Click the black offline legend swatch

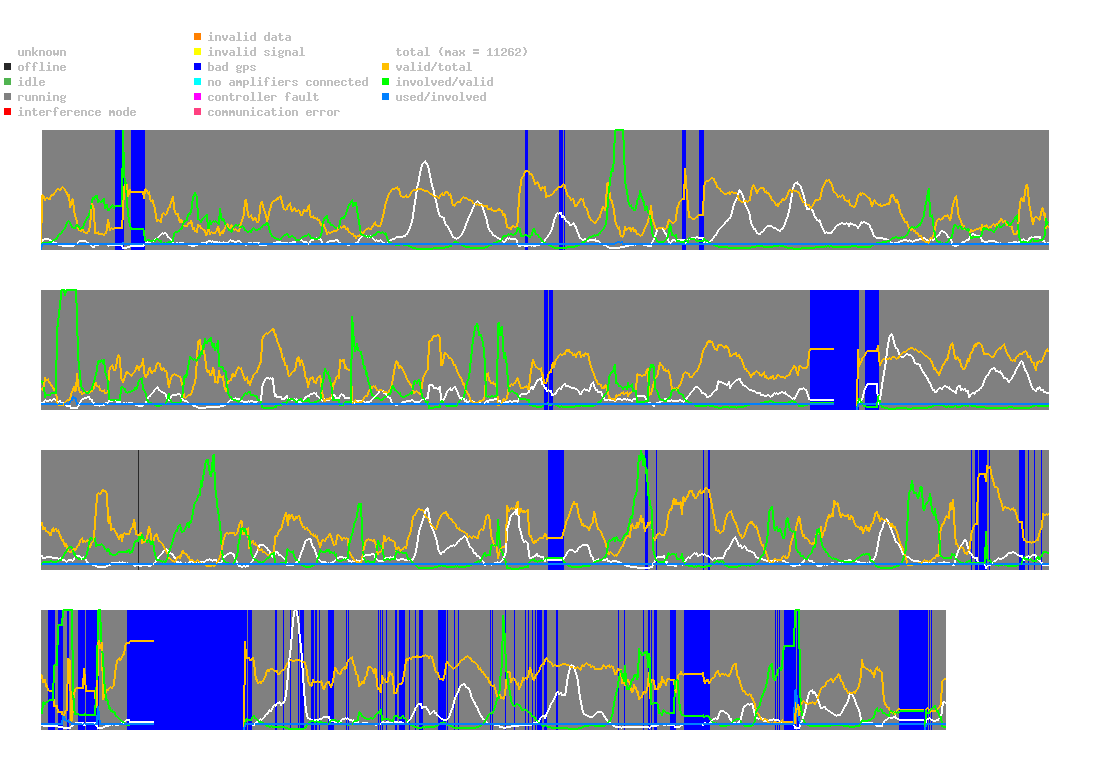(x=8, y=67)
